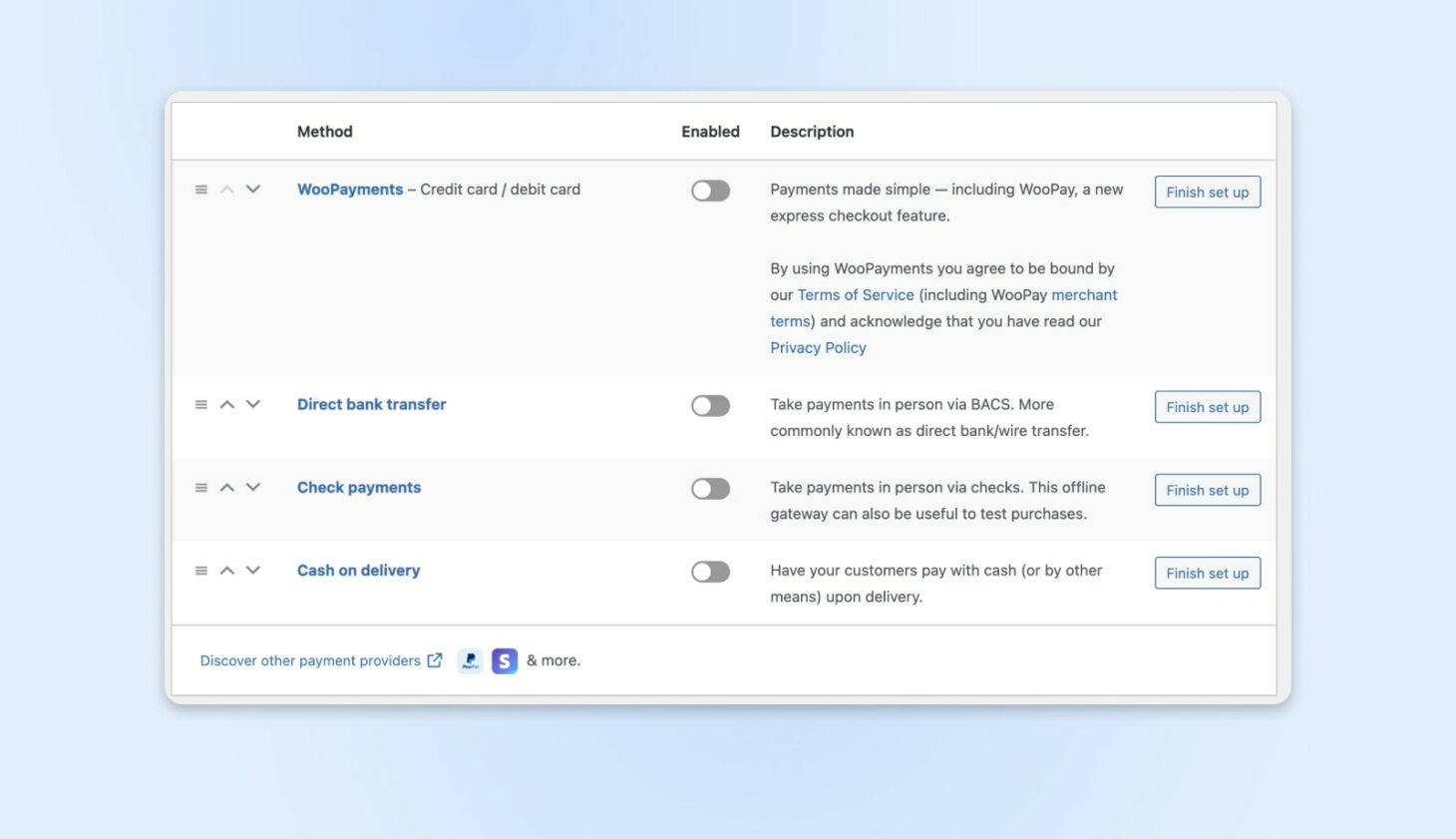Toggle Cash on delivery on

tap(710, 571)
